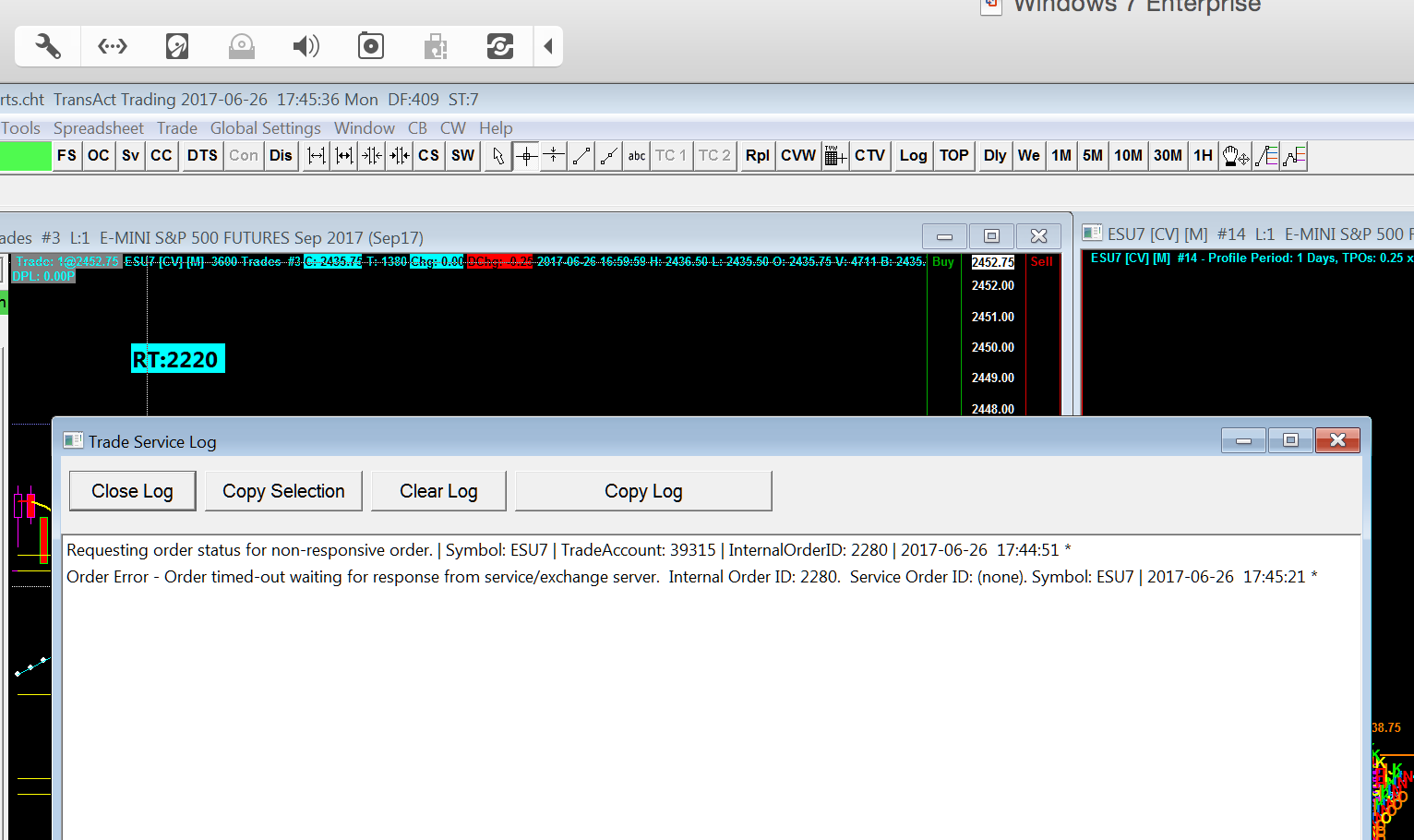Switch chart to 1M timeframe

pyautogui.click(x=1061, y=156)
